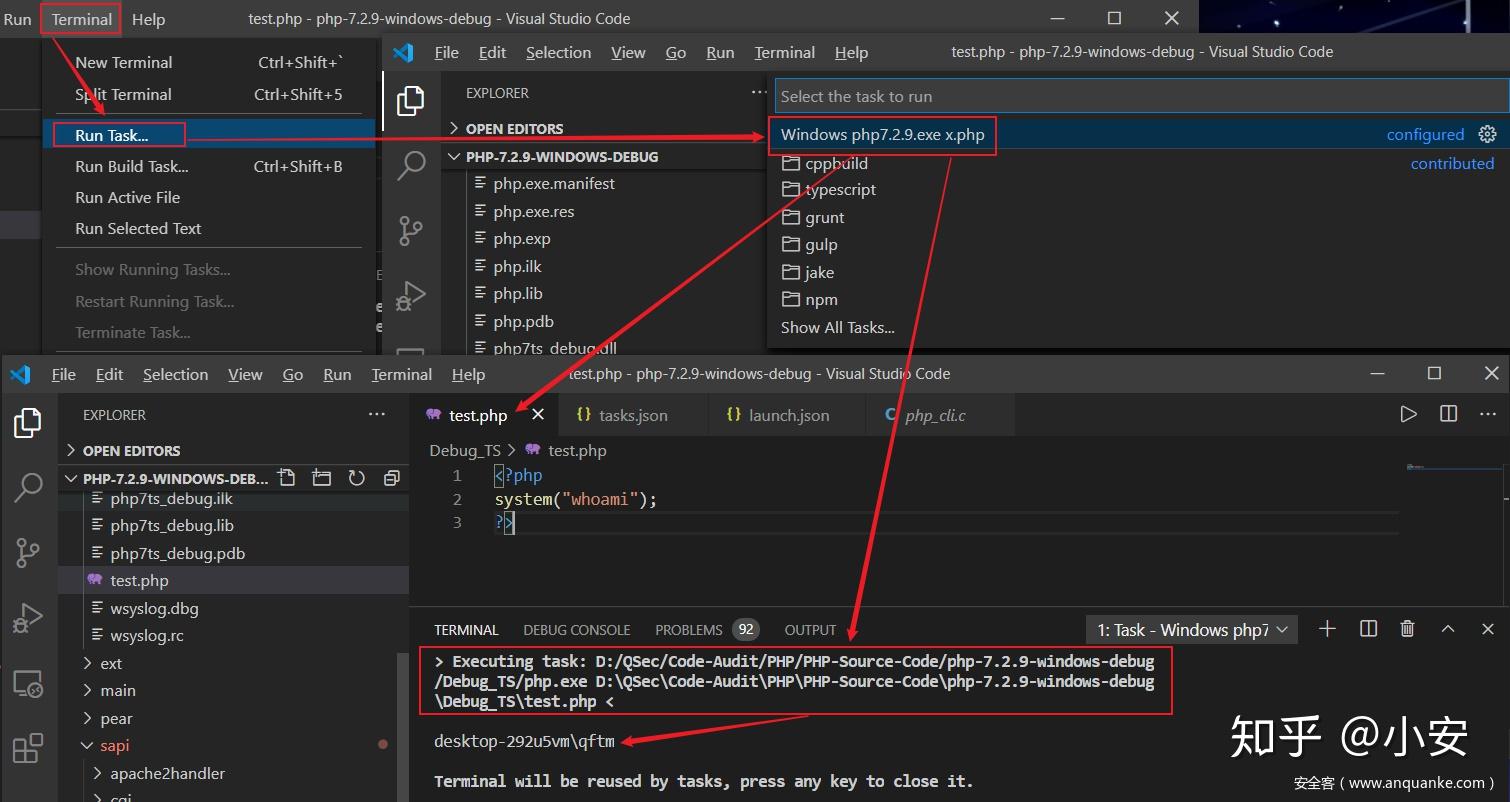Image resolution: width=1510 pixels, height=802 pixels.
Task: Open Explorer view in the test.php editor window
Action: (28, 423)
